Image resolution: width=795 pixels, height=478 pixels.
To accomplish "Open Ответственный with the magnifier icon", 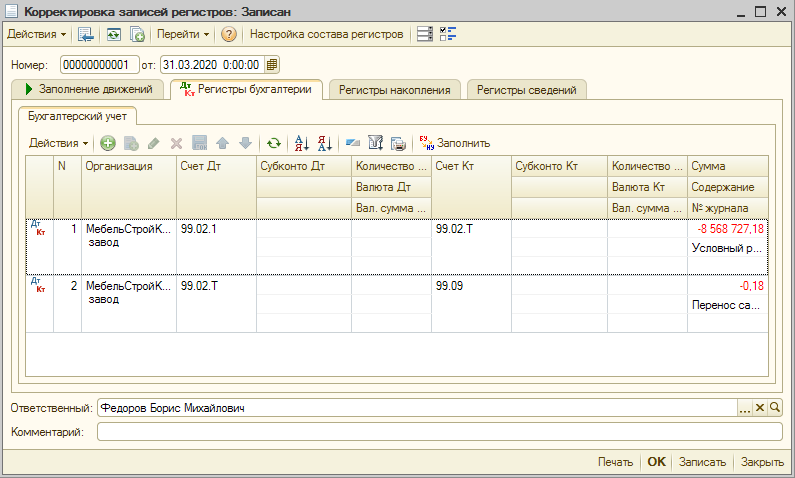I will [x=775, y=408].
